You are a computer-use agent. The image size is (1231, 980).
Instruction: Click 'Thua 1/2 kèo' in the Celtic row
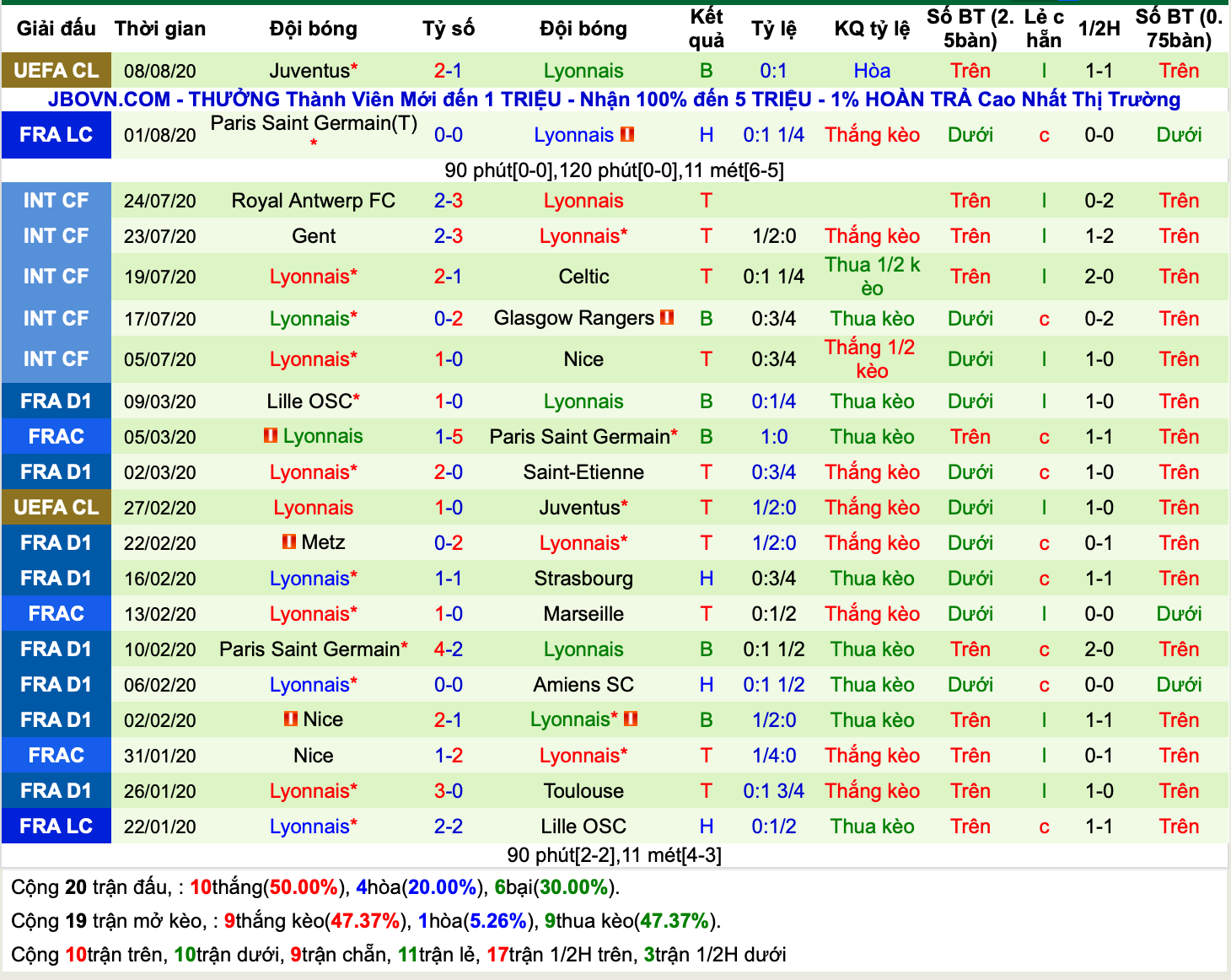(x=873, y=277)
